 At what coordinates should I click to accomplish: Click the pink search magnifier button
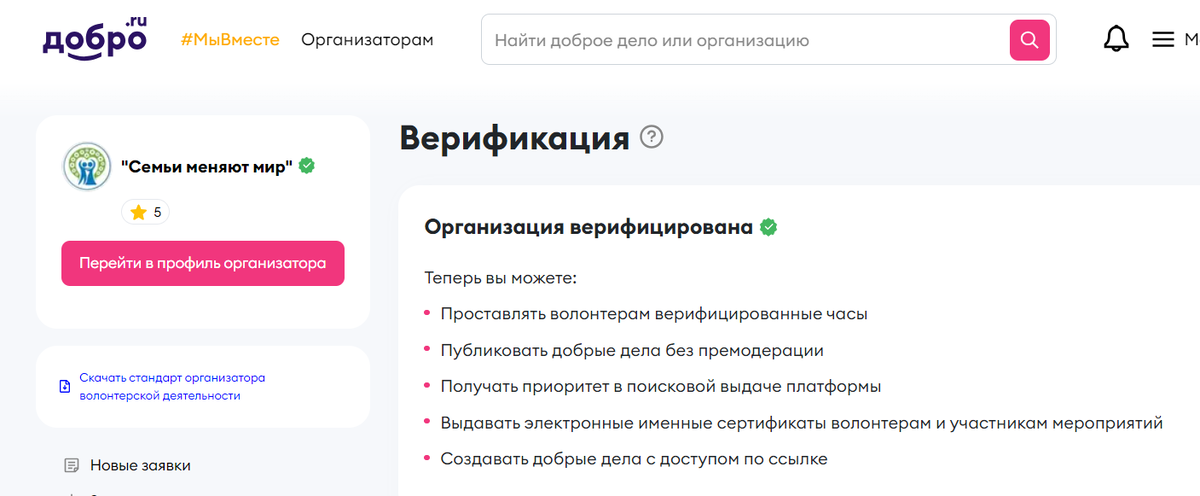tap(1029, 40)
